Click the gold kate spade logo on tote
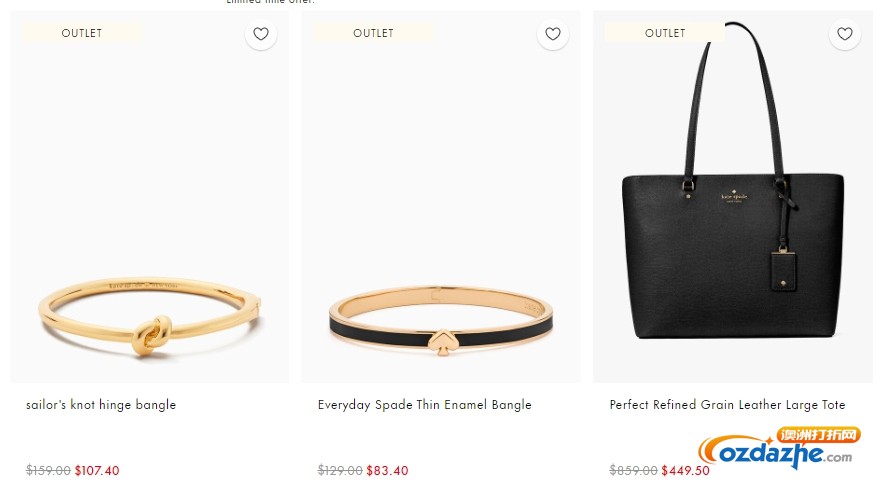 (734, 196)
